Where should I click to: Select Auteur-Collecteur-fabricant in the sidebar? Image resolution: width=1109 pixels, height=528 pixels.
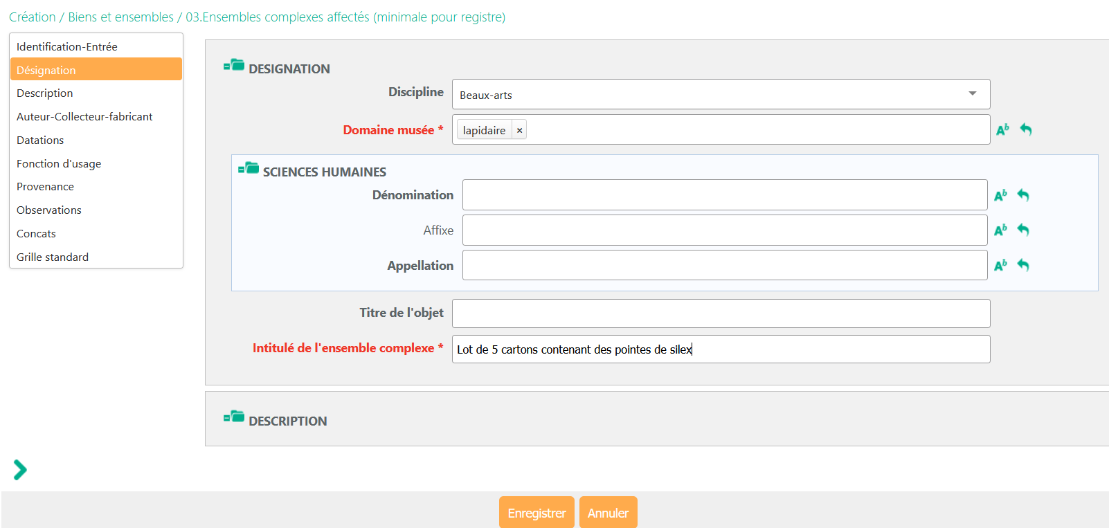(84, 117)
